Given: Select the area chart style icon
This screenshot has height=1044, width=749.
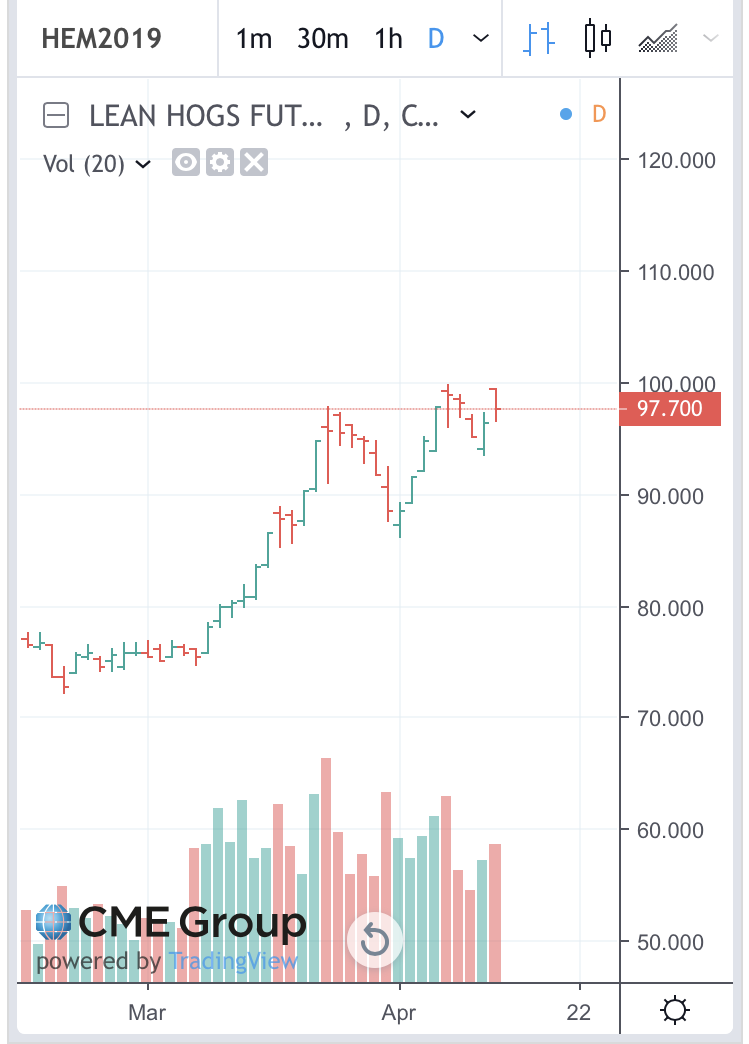Looking at the screenshot, I should [658, 39].
